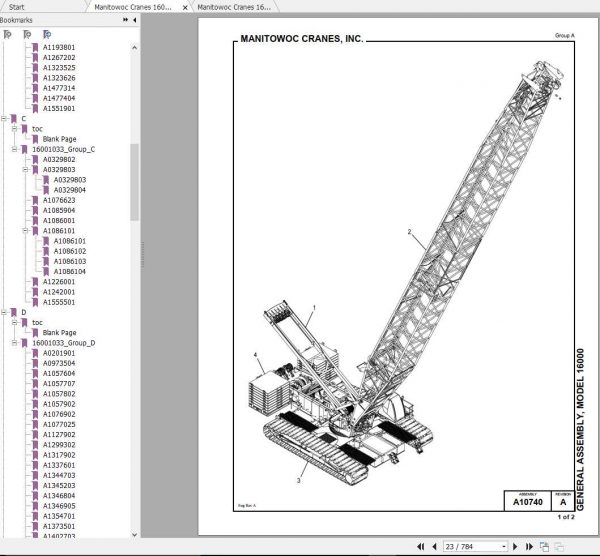
Task: Go to first page button
Action: (x=421, y=547)
